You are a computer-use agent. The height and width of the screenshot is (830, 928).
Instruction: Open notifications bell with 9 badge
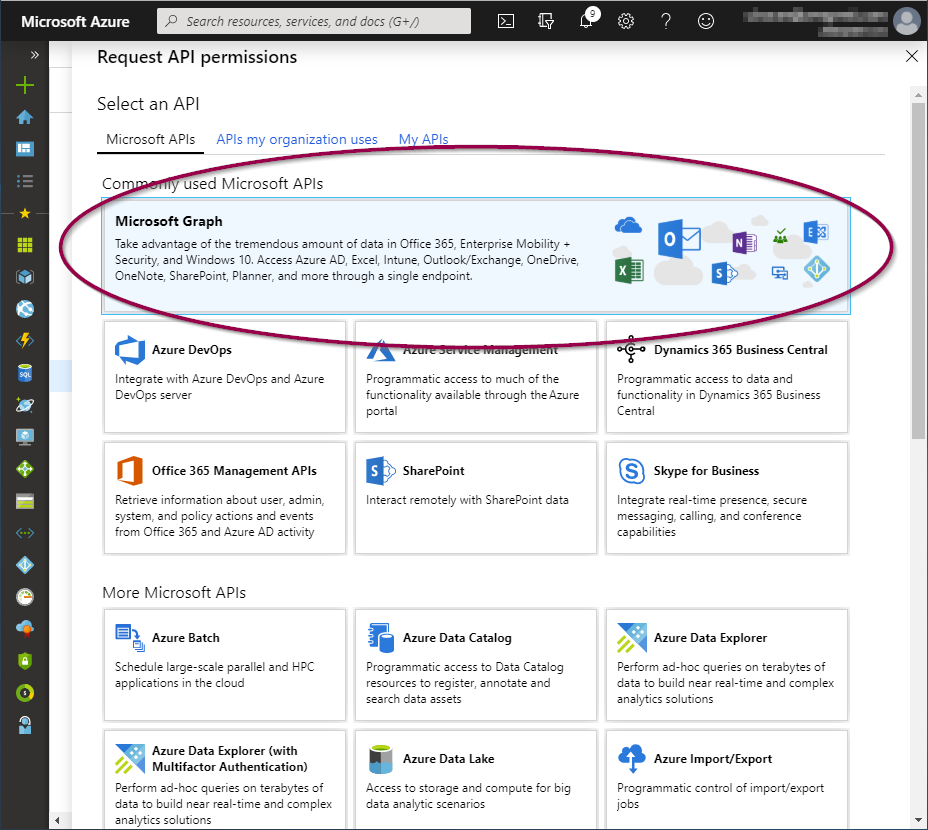pos(588,19)
